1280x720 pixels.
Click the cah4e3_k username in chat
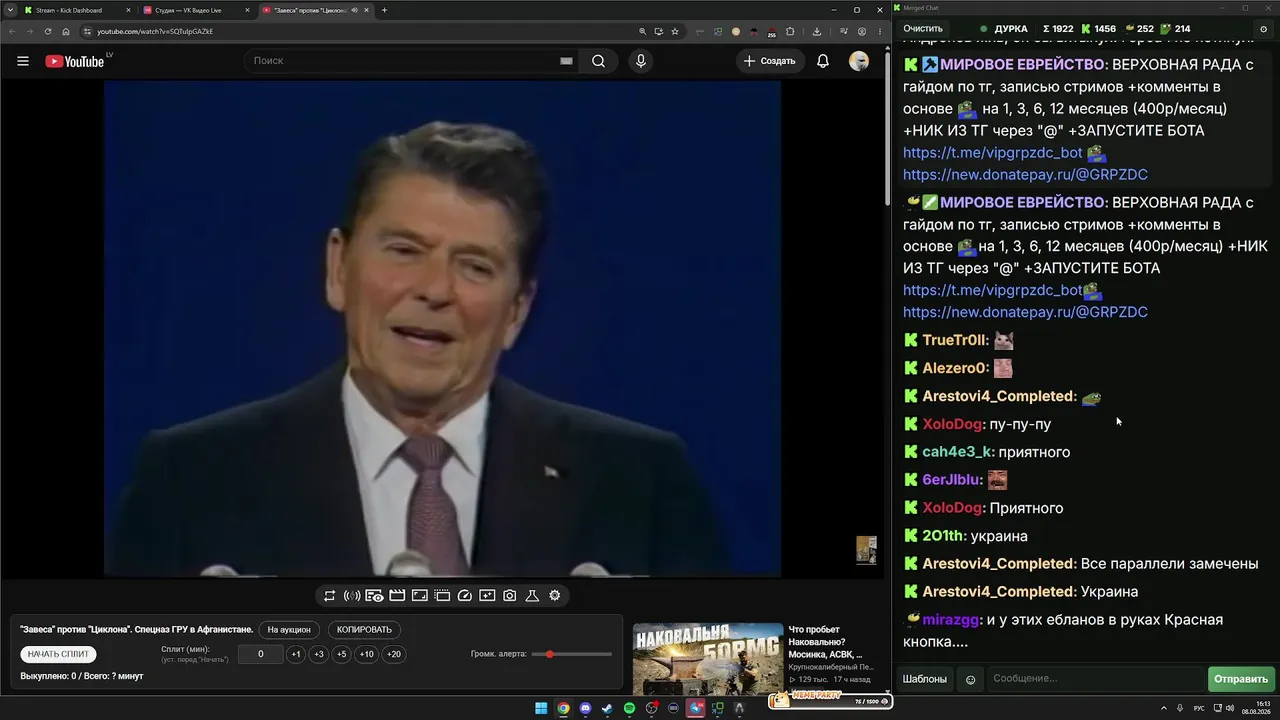tap(956, 453)
